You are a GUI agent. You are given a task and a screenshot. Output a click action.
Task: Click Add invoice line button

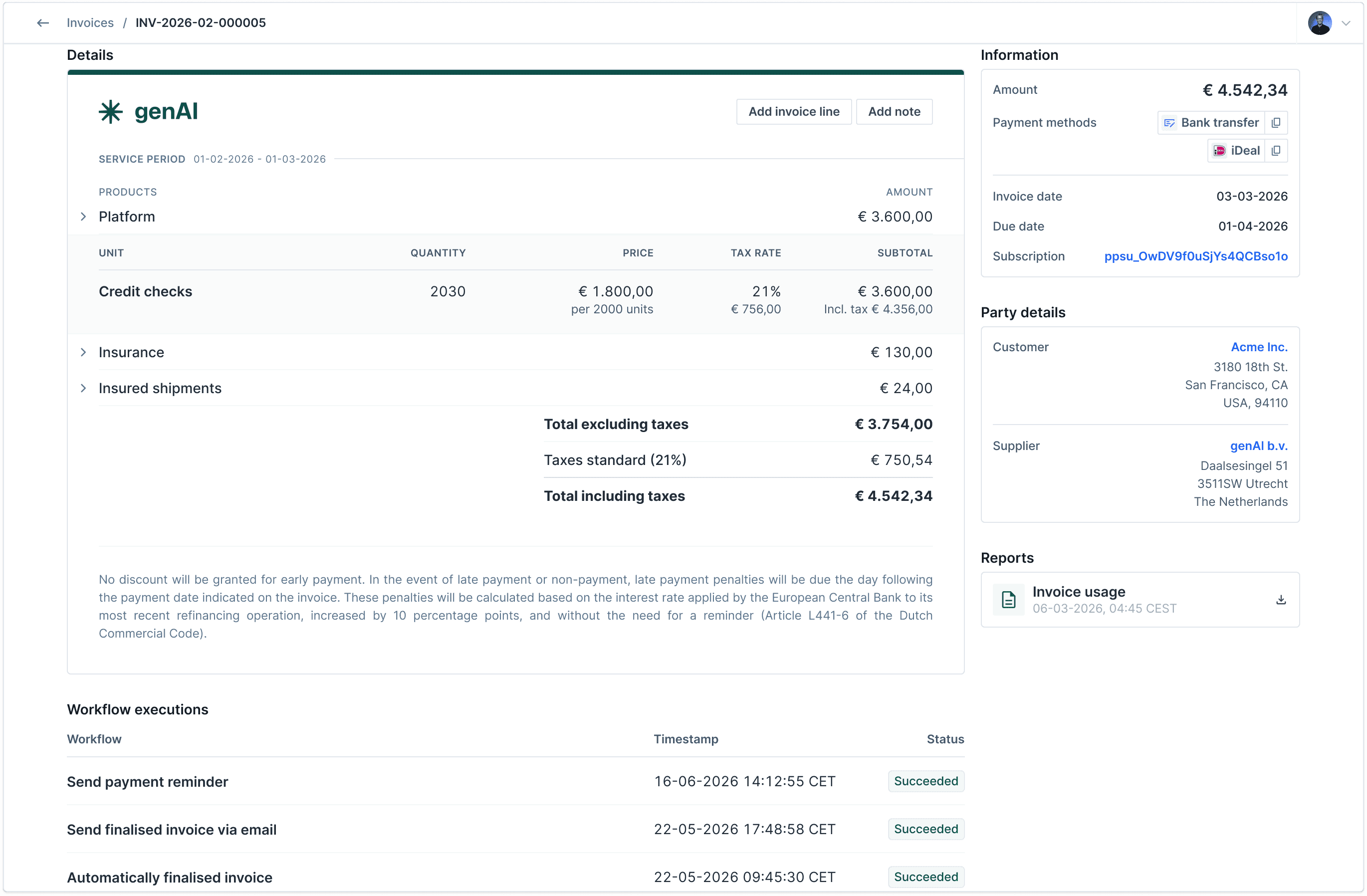pos(794,111)
